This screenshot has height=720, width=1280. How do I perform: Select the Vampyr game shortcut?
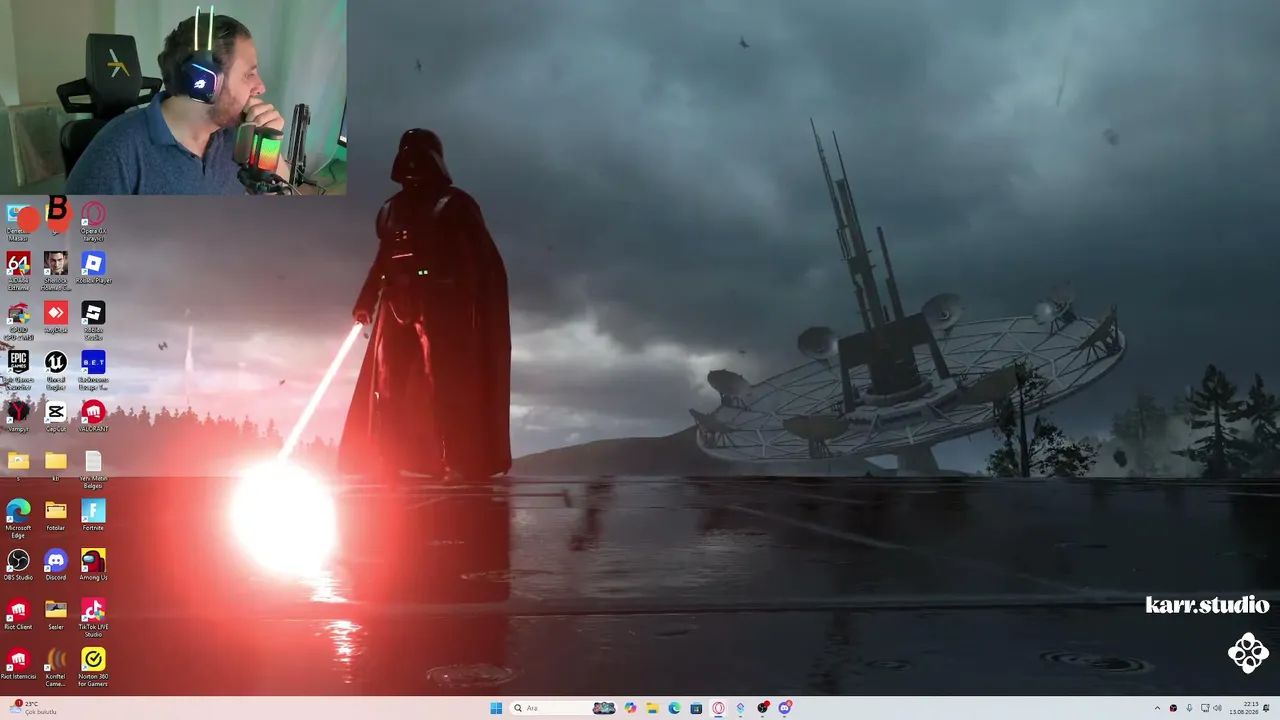coord(18,416)
